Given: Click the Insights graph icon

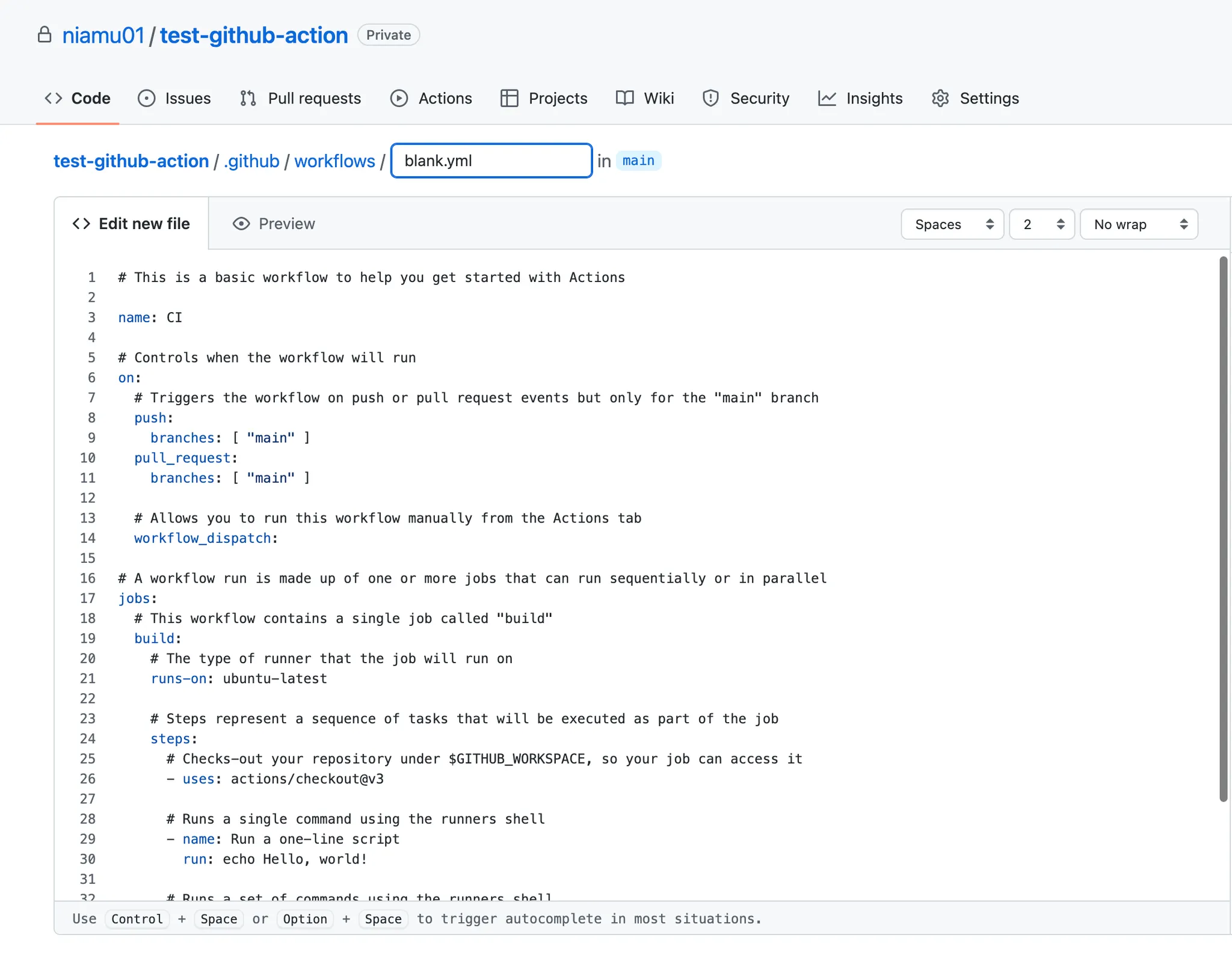Looking at the screenshot, I should coord(827,98).
